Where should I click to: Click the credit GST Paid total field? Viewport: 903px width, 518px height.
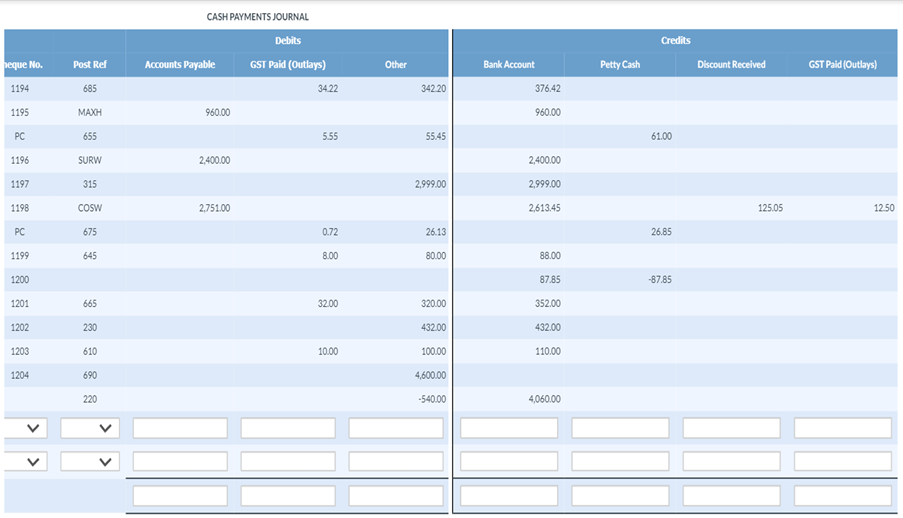click(843, 496)
